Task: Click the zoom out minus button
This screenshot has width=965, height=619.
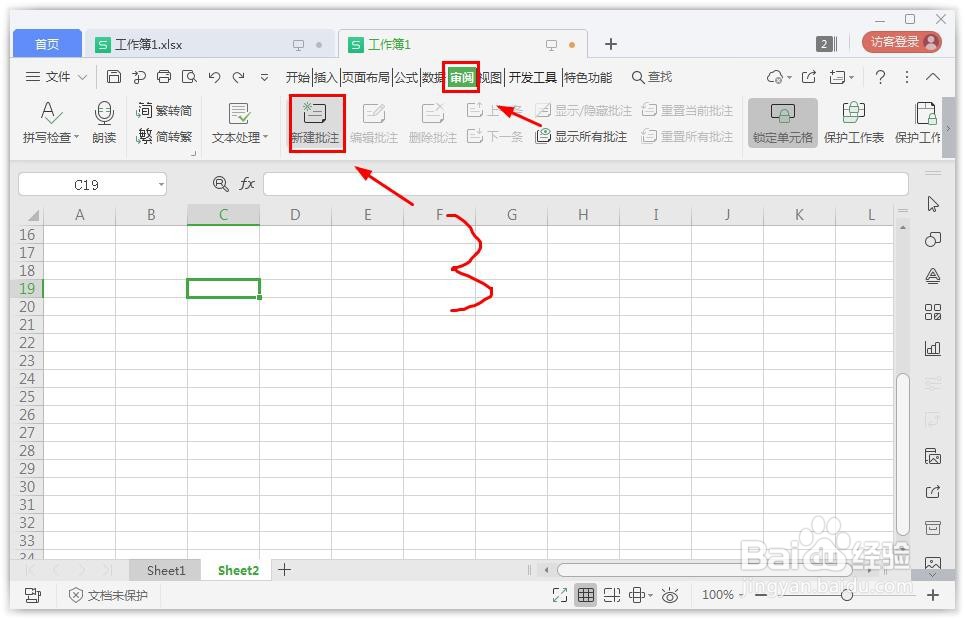Action: click(x=761, y=595)
